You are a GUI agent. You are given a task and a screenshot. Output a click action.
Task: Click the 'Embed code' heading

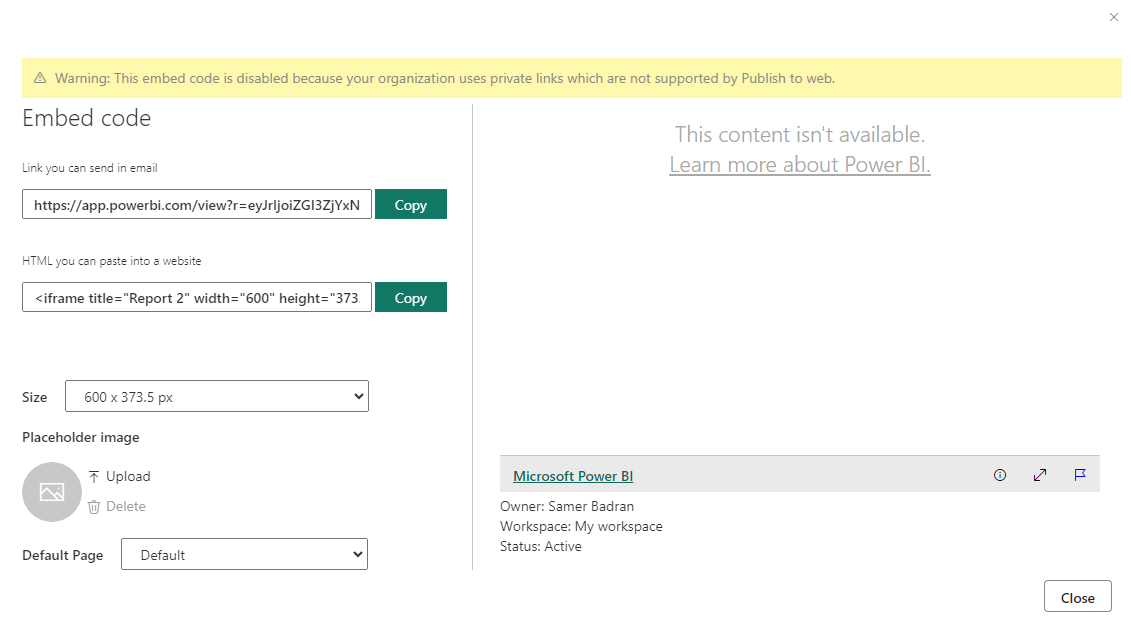tap(87, 118)
